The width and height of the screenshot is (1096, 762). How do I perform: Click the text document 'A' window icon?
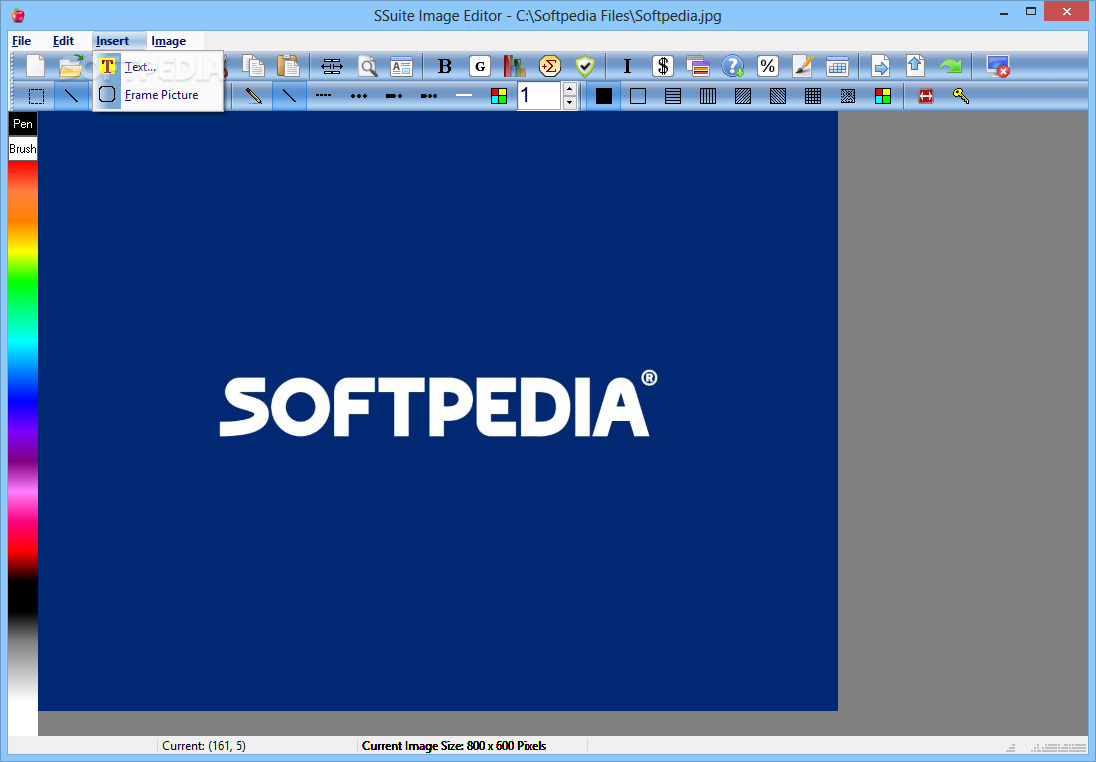tap(401, 66)
